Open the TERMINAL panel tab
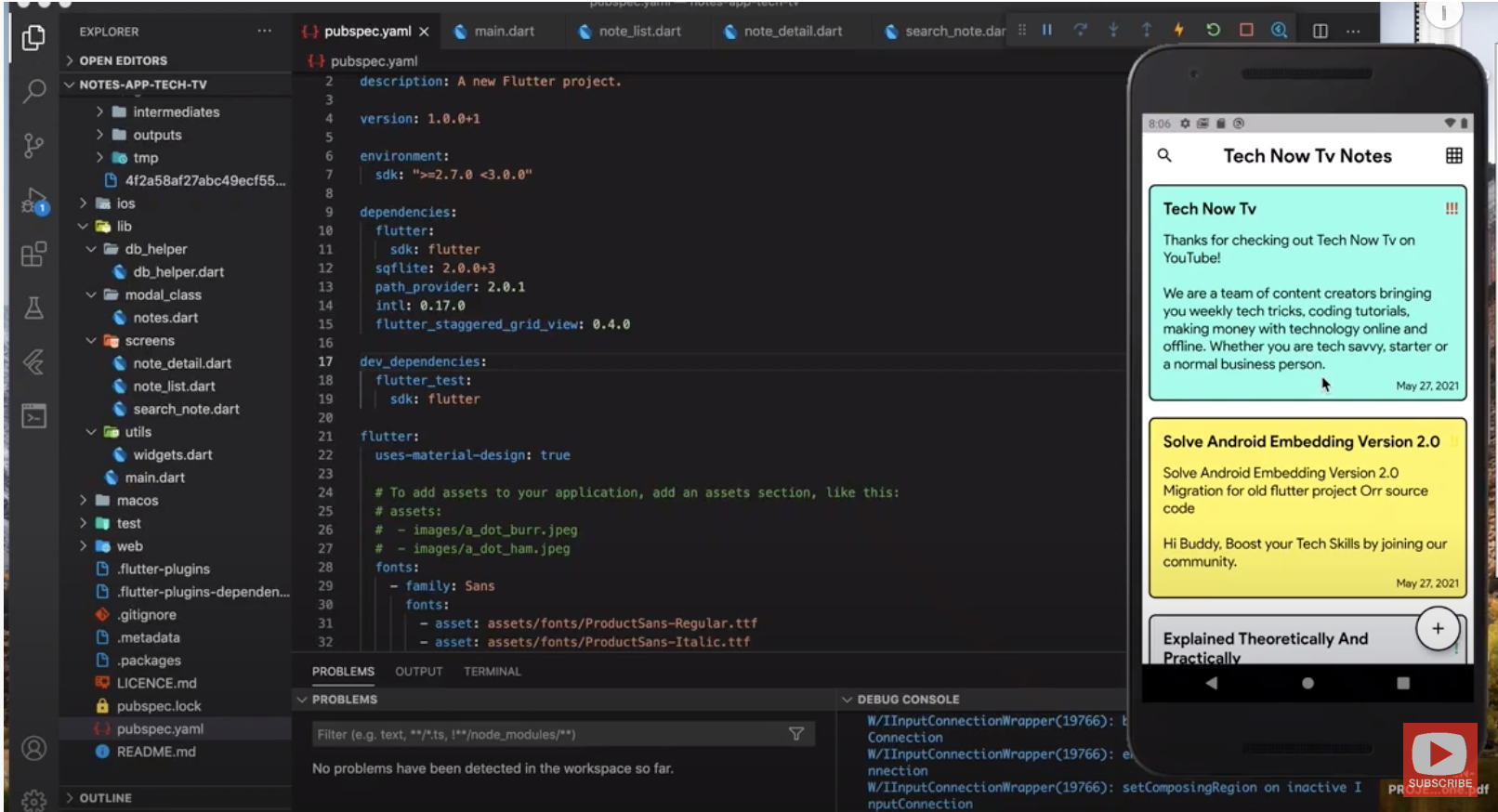The image size is (1498, 812). (x=492, y=671)
